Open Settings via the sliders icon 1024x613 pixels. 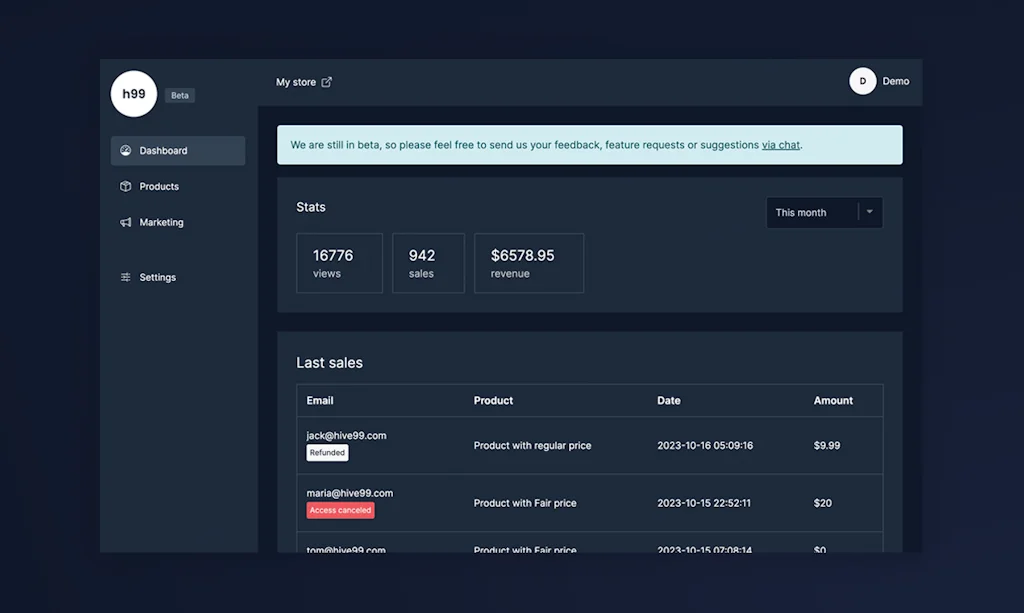point(125,277)
